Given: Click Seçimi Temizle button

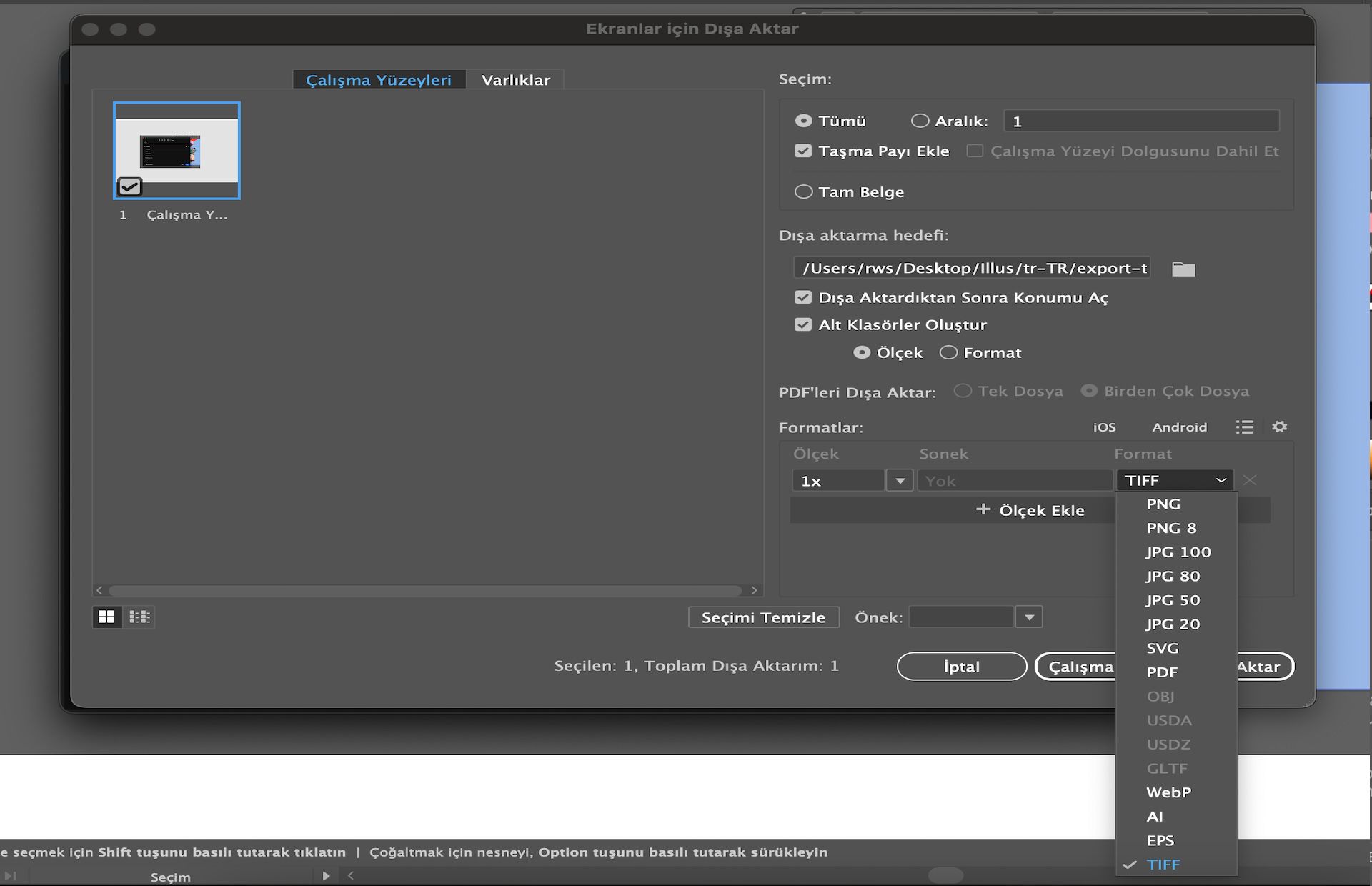Looking at the screenshot, I should pyautogui.click(x=763, y=617).
